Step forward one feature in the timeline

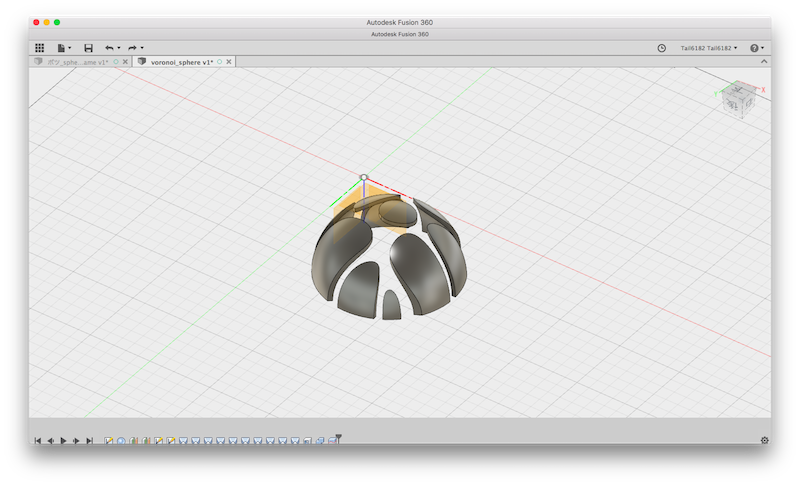pyautogui.click(x=76, y=441)
